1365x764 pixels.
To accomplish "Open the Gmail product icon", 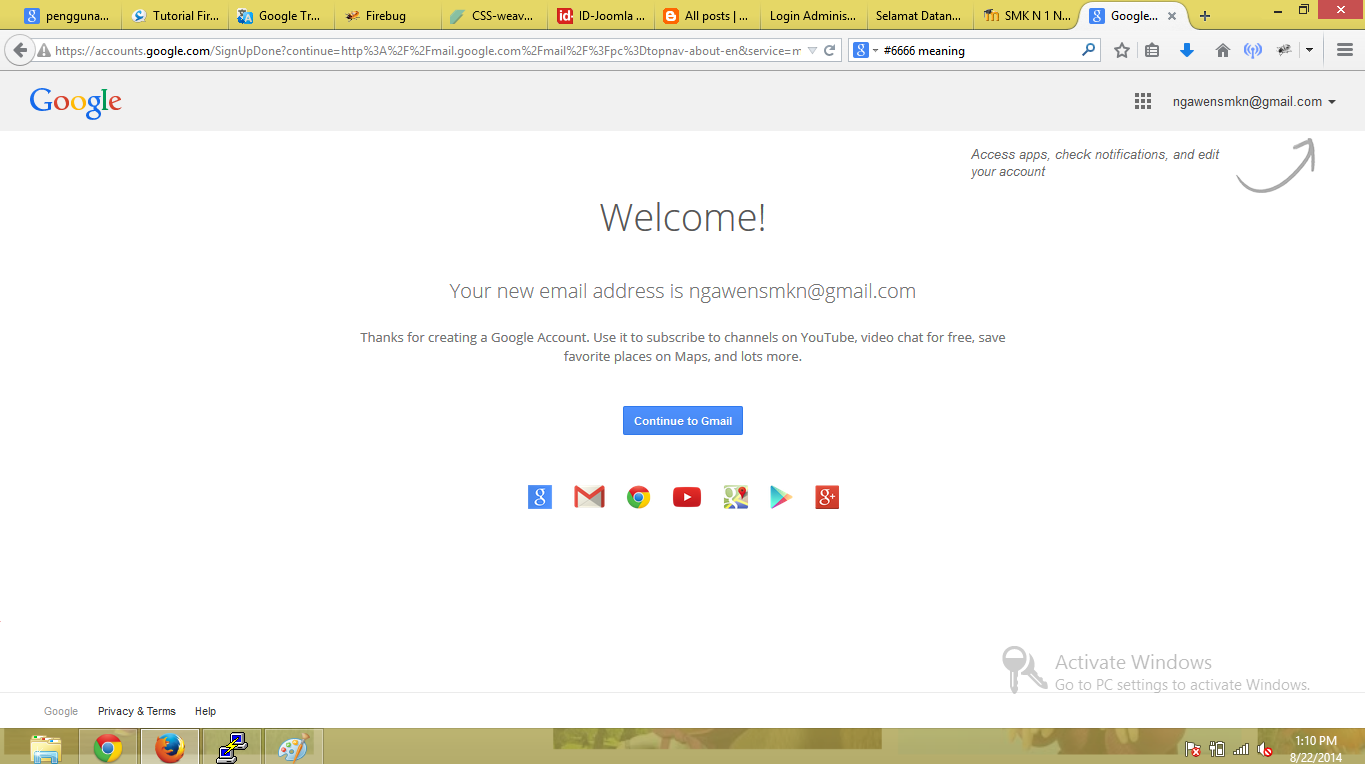I will click(589, 497).
